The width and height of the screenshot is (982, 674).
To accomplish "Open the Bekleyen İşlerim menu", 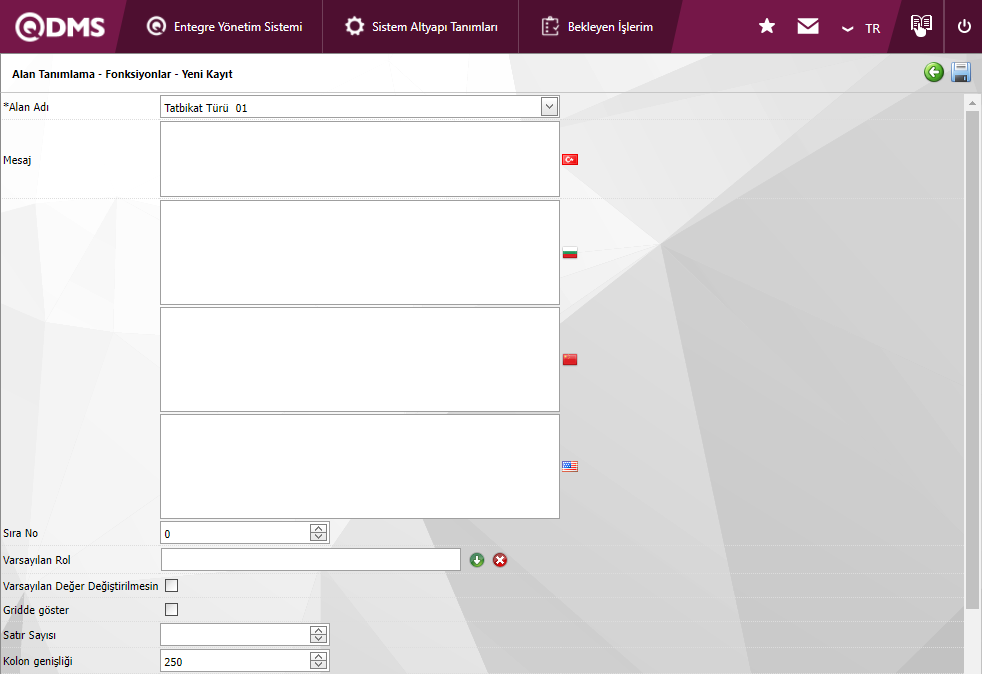I will (597, 27).
